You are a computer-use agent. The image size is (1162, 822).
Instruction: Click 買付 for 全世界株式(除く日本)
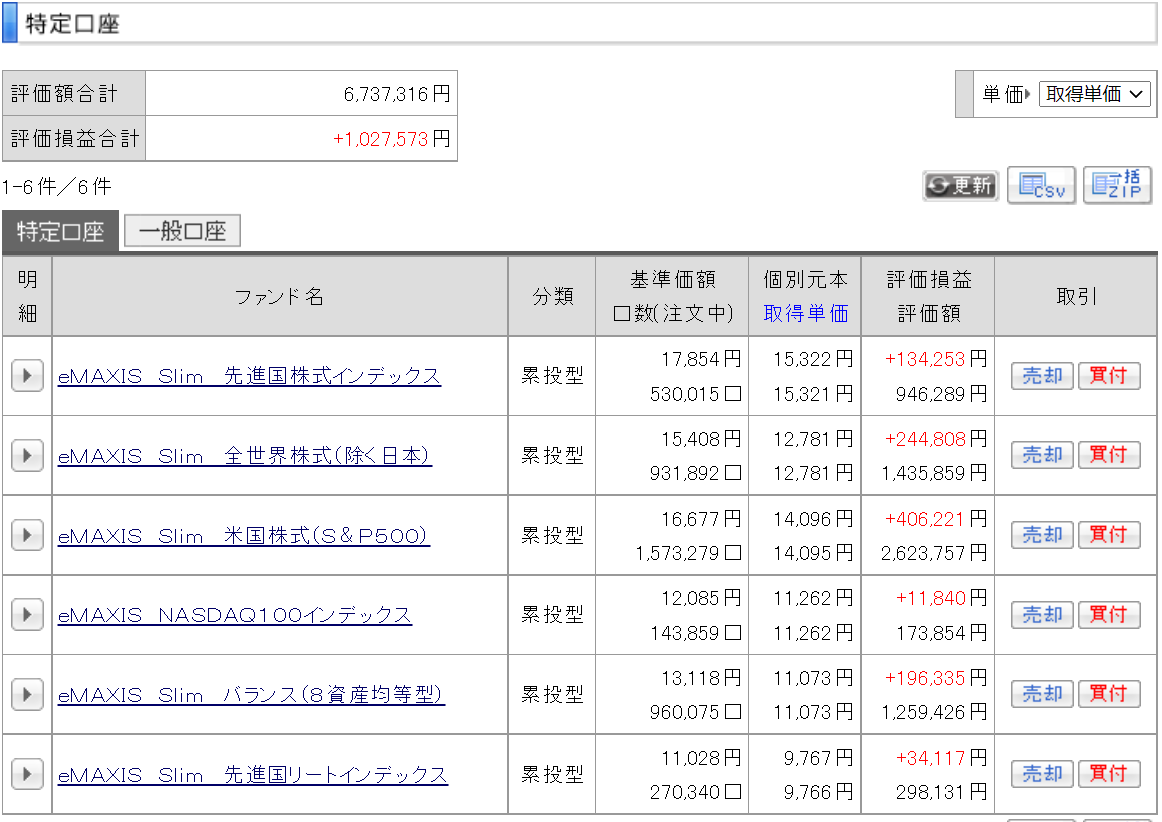click(1109, 455)
